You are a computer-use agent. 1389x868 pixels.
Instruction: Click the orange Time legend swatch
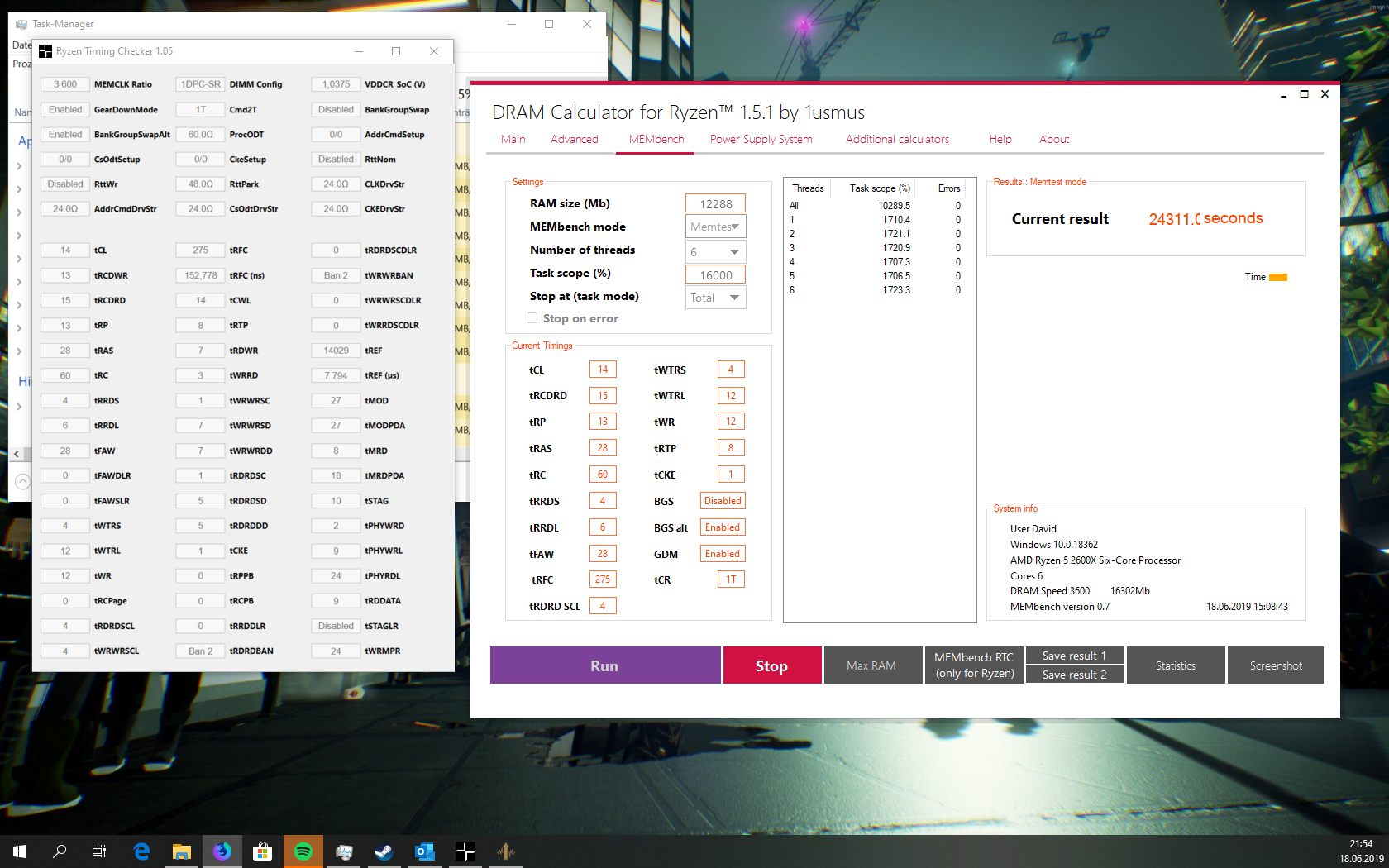1278,277
